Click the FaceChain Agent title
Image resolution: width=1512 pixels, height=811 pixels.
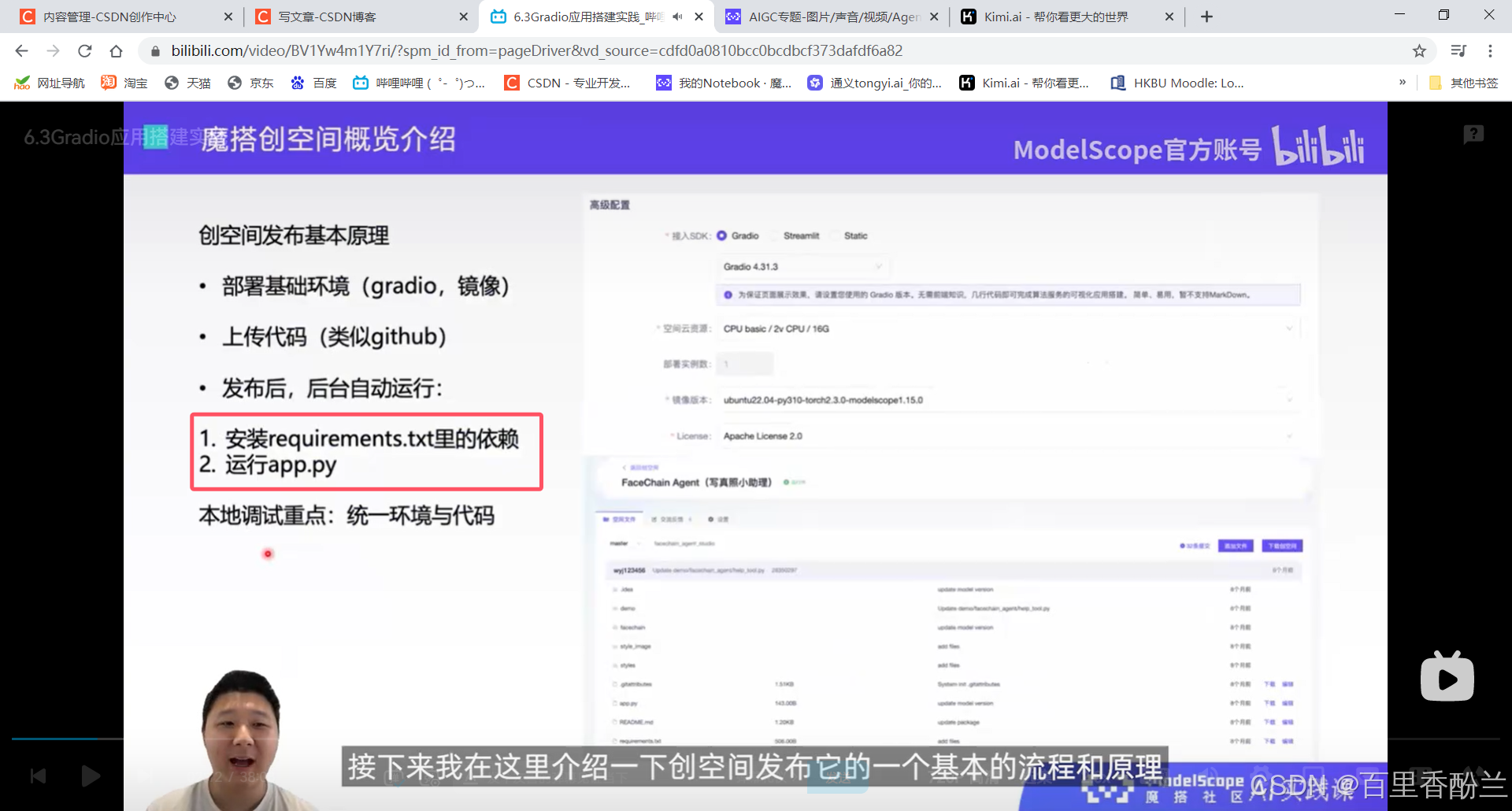click(696, 483)
